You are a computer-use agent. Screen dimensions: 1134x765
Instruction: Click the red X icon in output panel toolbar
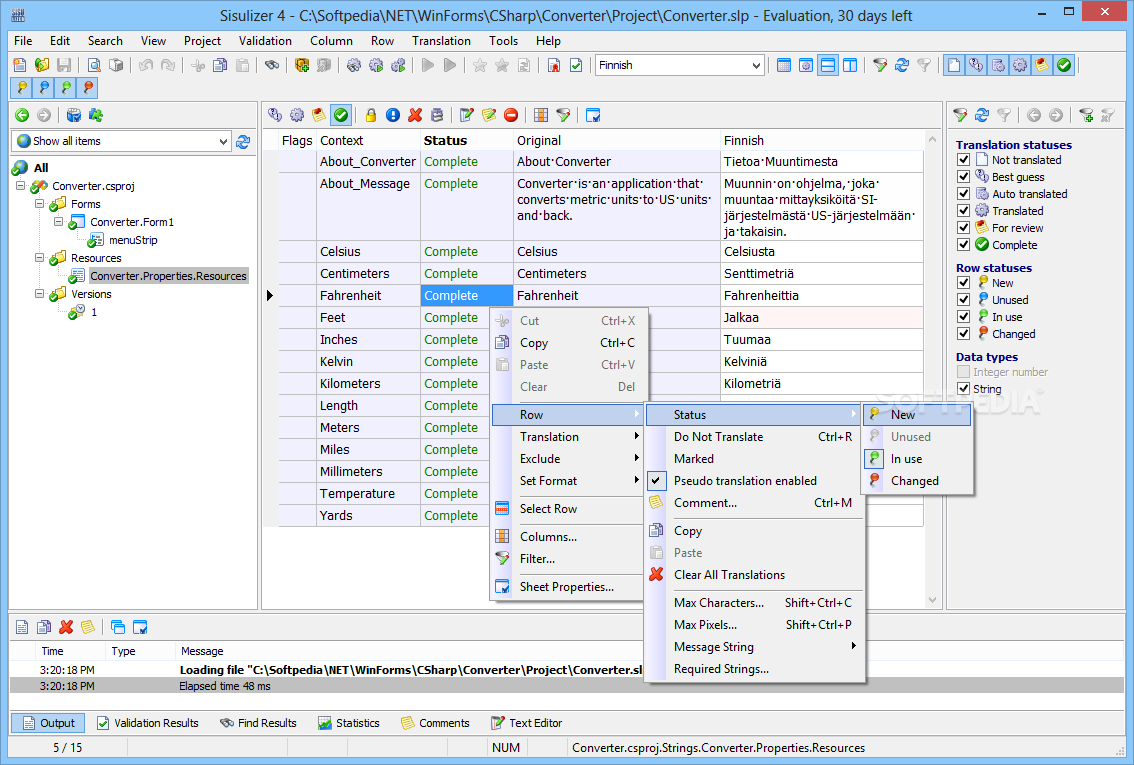point(66,627)
